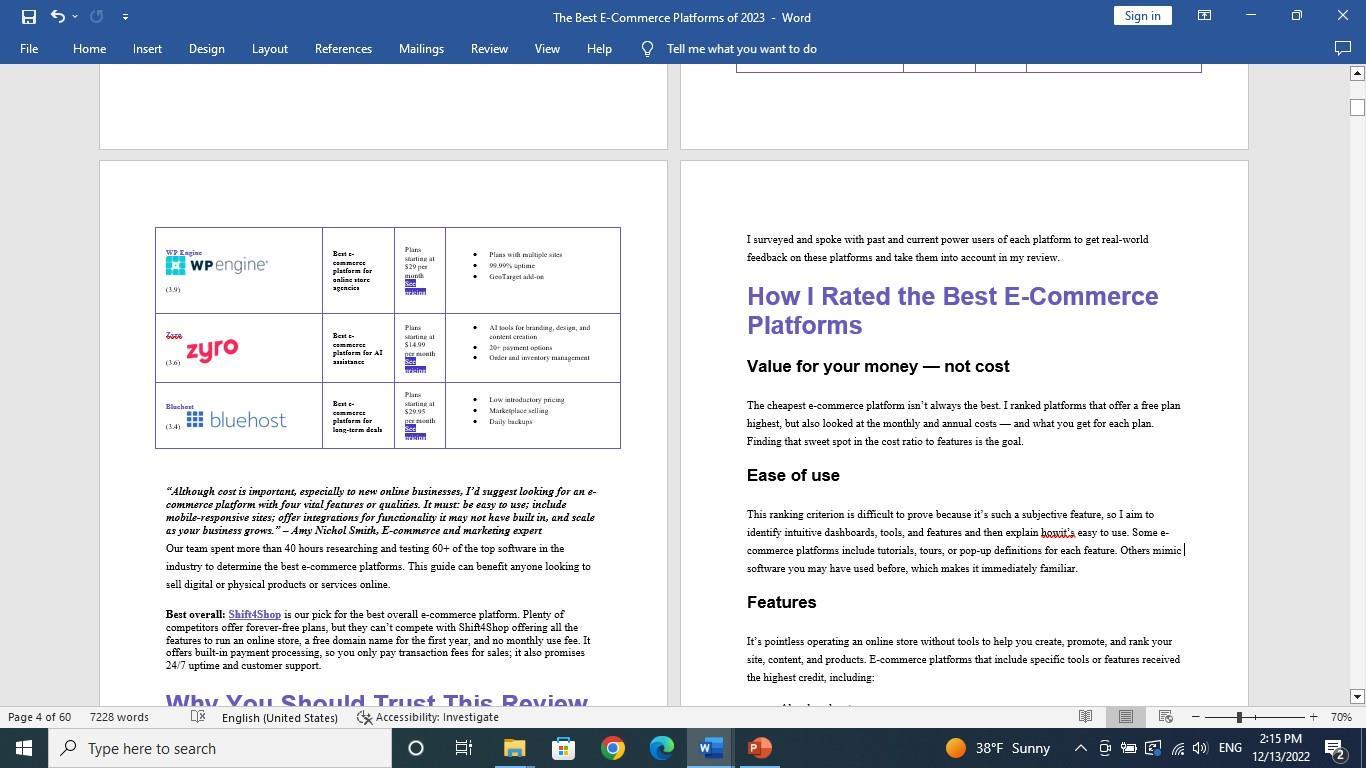Open Task View on the taskbar

[x=464, y=748]
